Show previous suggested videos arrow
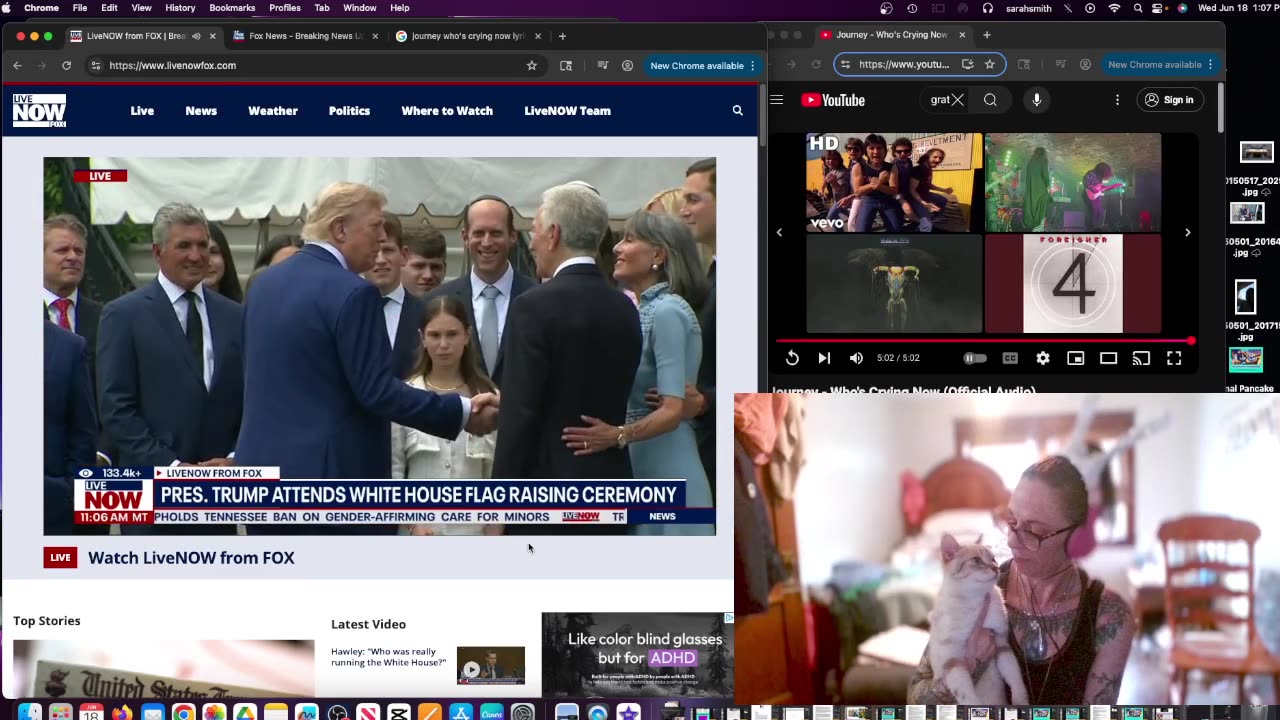 pos(780,233)
